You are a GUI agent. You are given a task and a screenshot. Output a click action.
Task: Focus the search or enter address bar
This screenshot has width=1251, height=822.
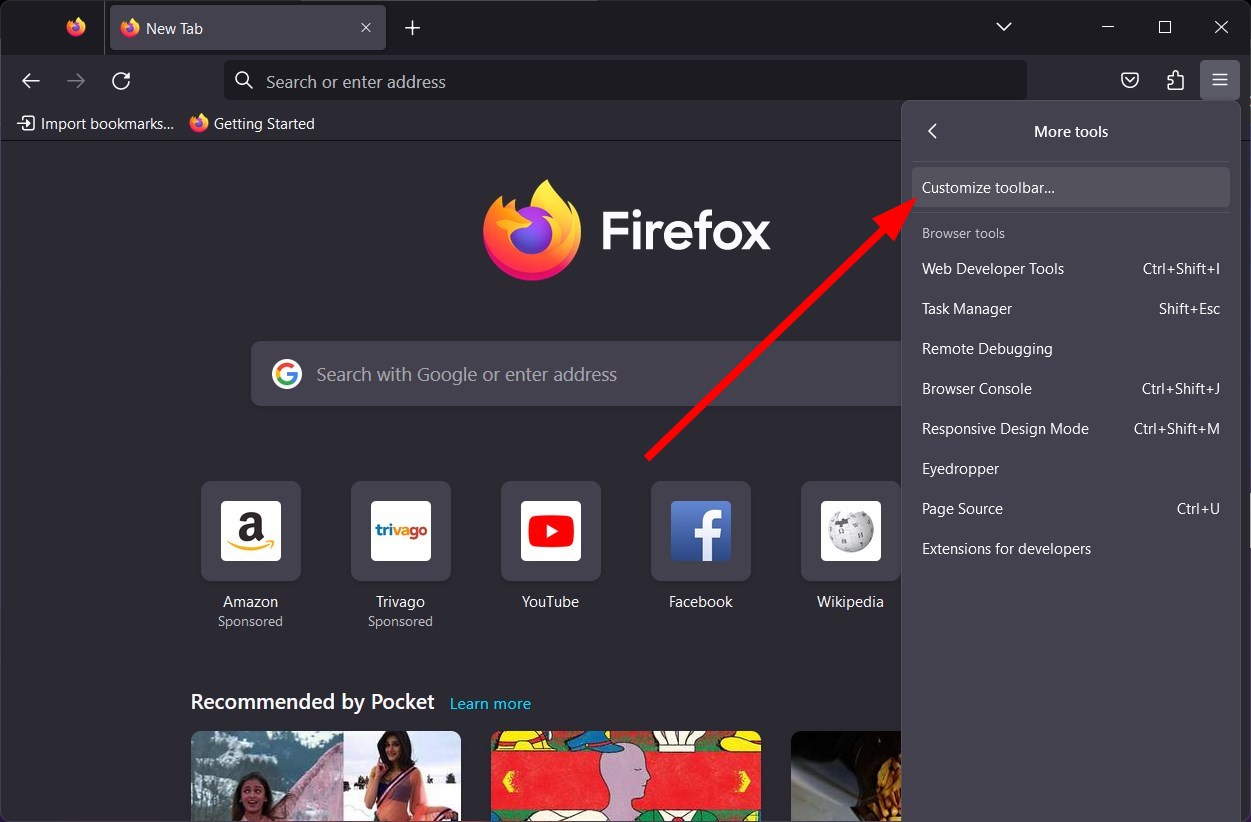coord(625,81)
